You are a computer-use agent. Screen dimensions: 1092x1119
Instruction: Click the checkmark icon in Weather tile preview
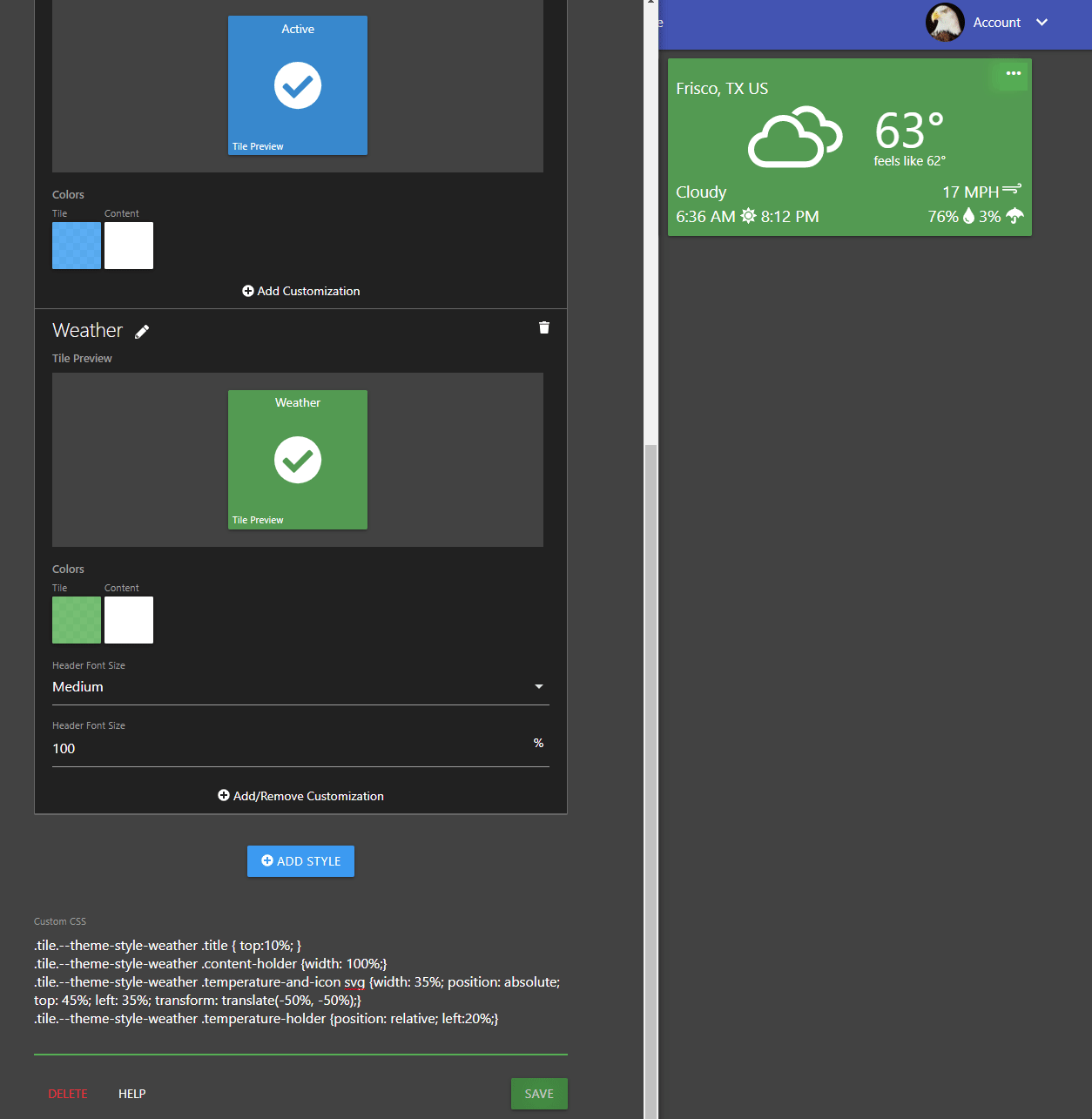(x=298, y=460)
